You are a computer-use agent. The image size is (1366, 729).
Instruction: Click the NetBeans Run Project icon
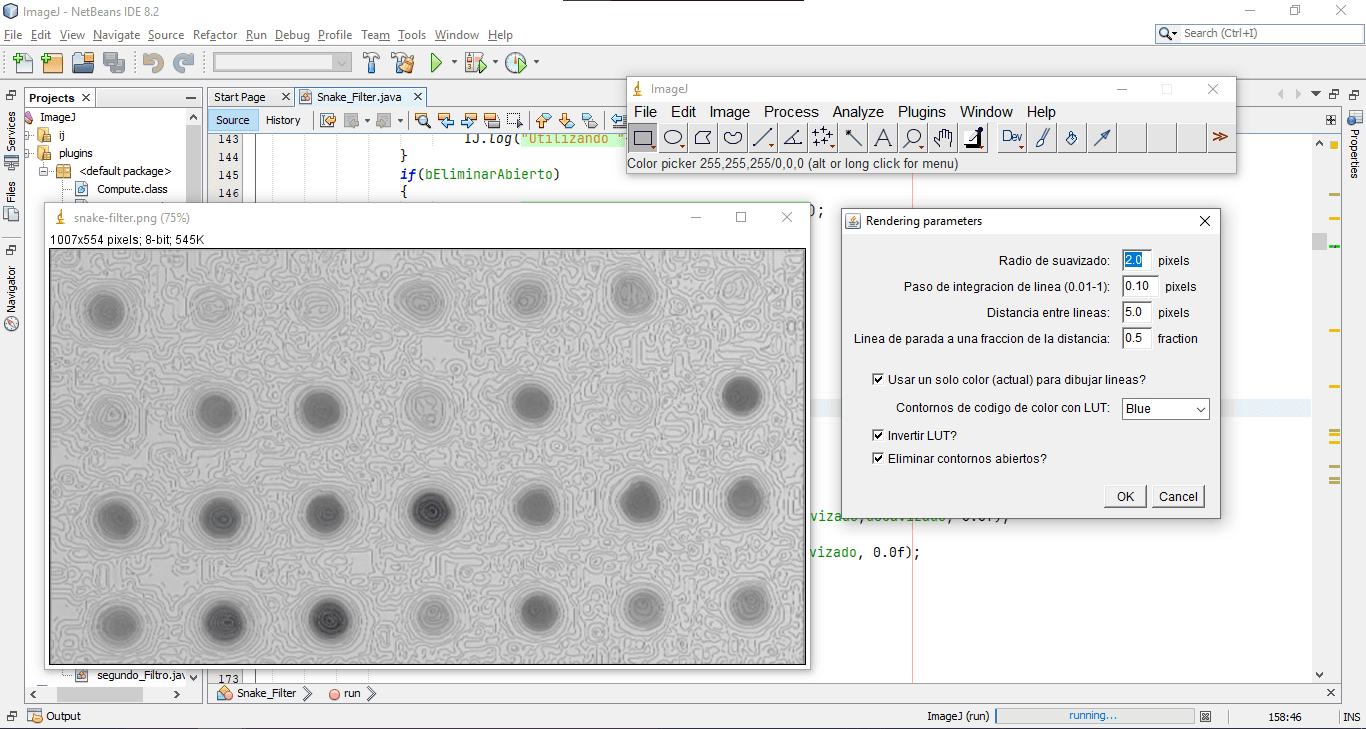[x=436, y=63]
